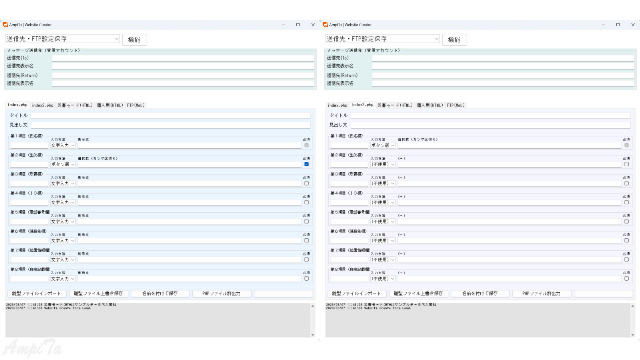Screen dimensions: 640x360
Task: Click PHP file export button in right window
Action: click(x=542, y=293)
